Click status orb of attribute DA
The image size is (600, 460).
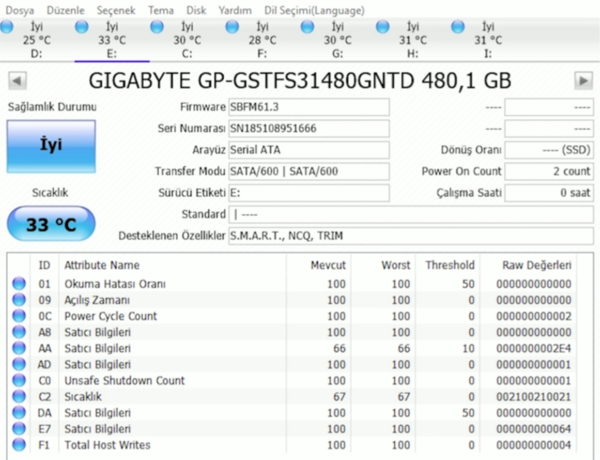19,413
